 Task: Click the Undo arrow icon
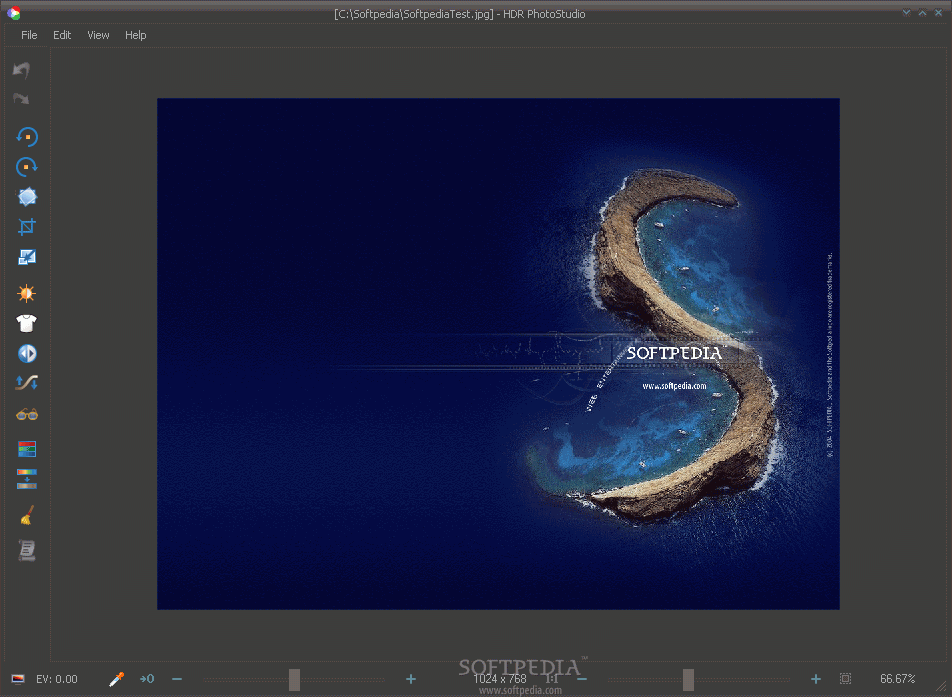(22, 70)
